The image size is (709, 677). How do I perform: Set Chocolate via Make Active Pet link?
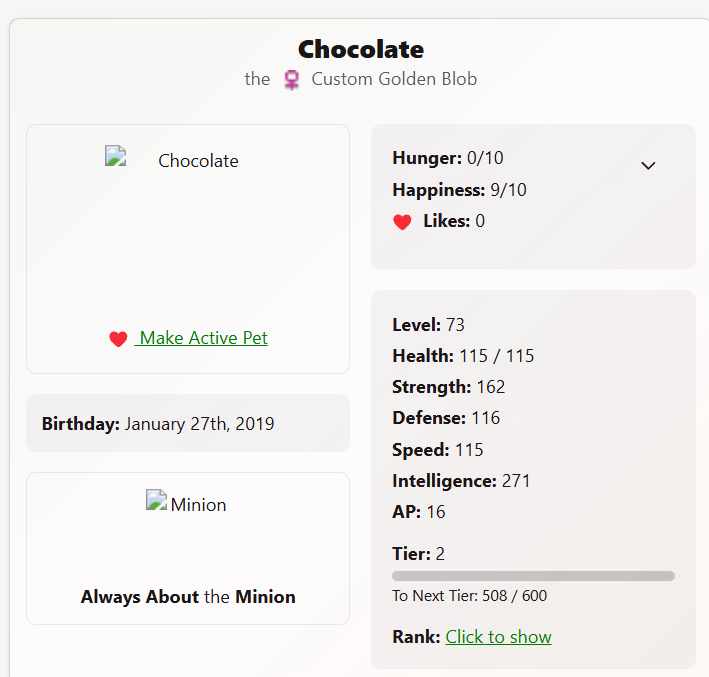tap(203, 338)
